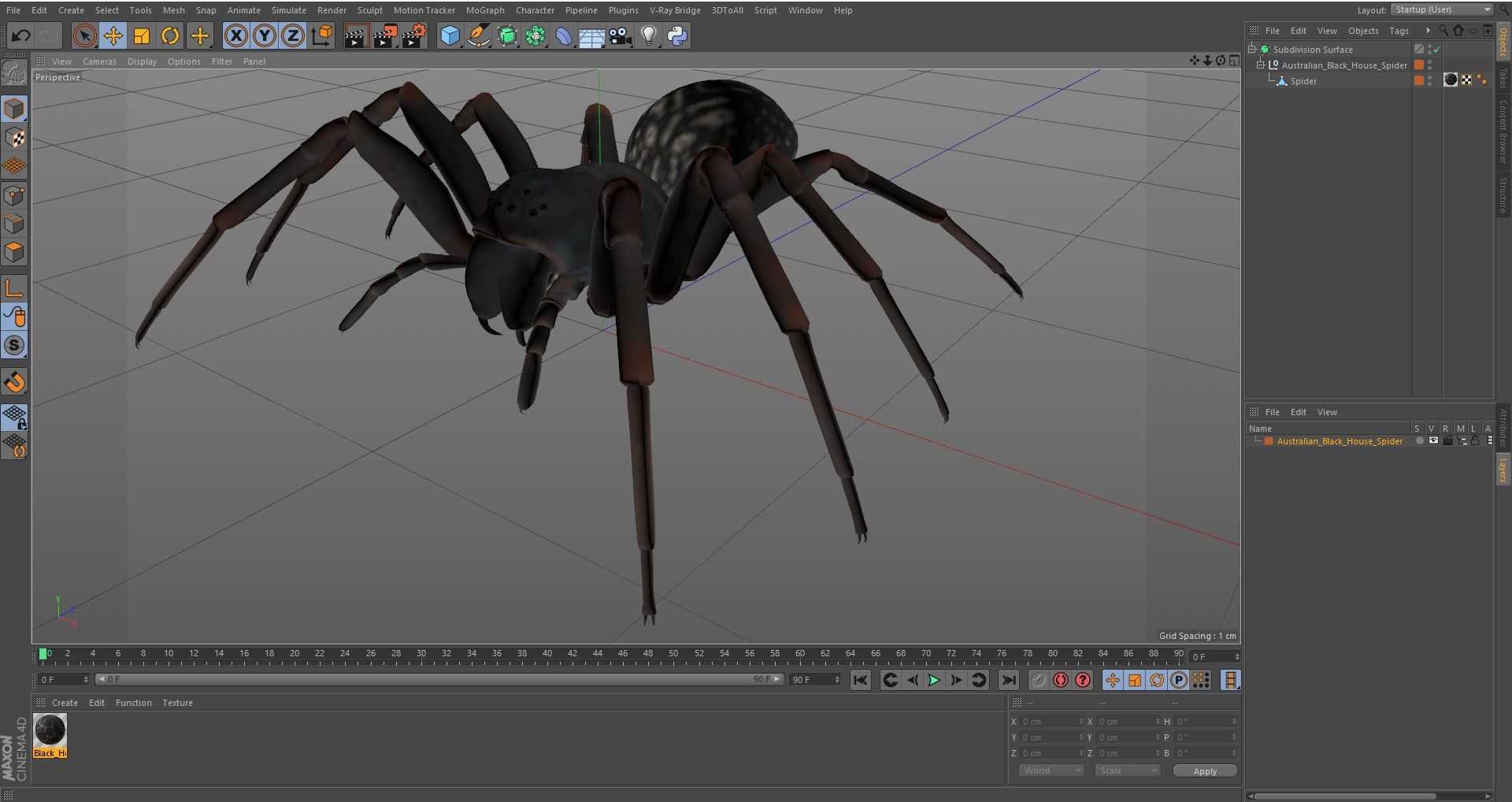Screen dimensions: 1512x802
Task: Open the MoGraph menu
Action: click(485, 10)
